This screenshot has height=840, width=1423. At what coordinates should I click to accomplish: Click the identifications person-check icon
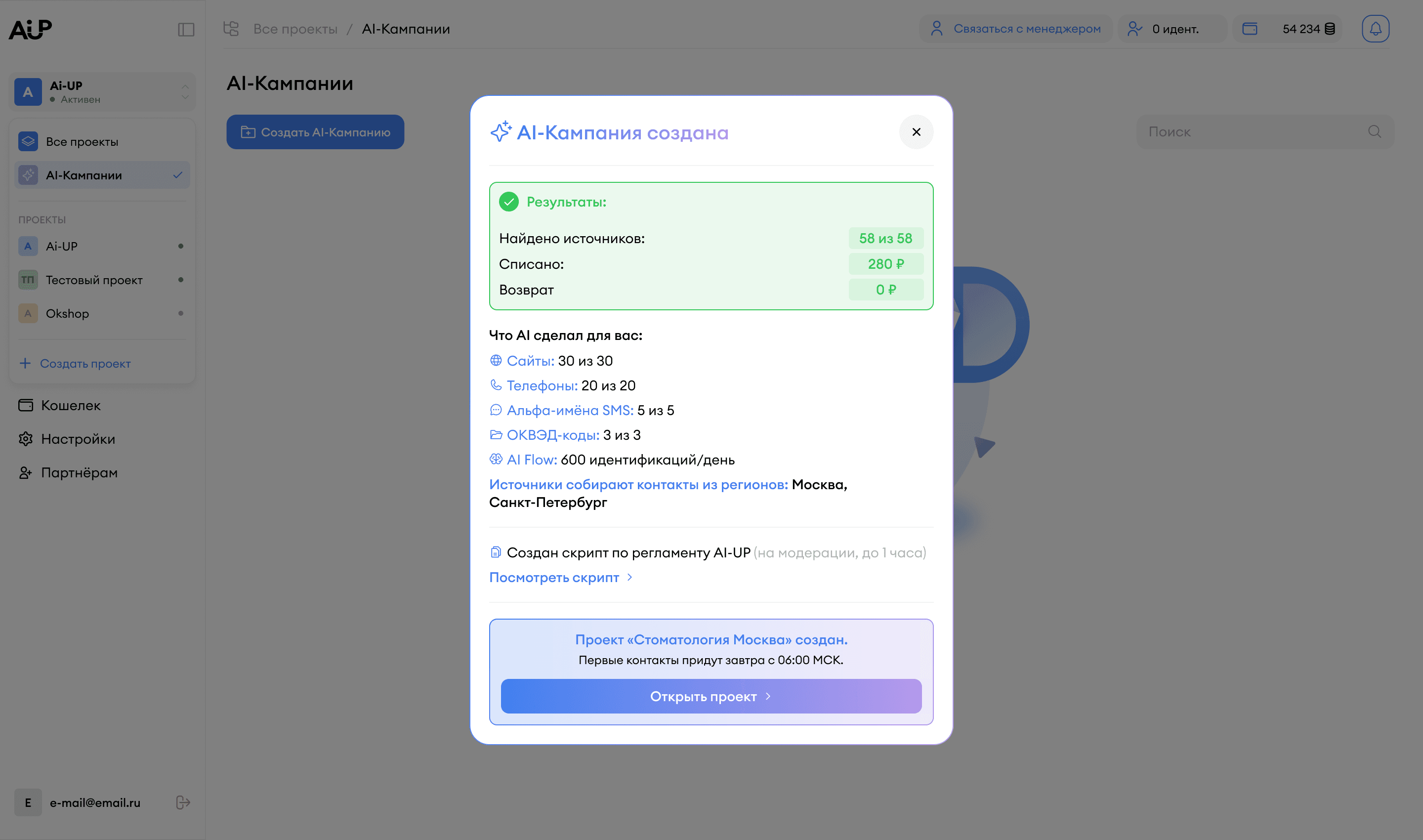click(1134, 29)
